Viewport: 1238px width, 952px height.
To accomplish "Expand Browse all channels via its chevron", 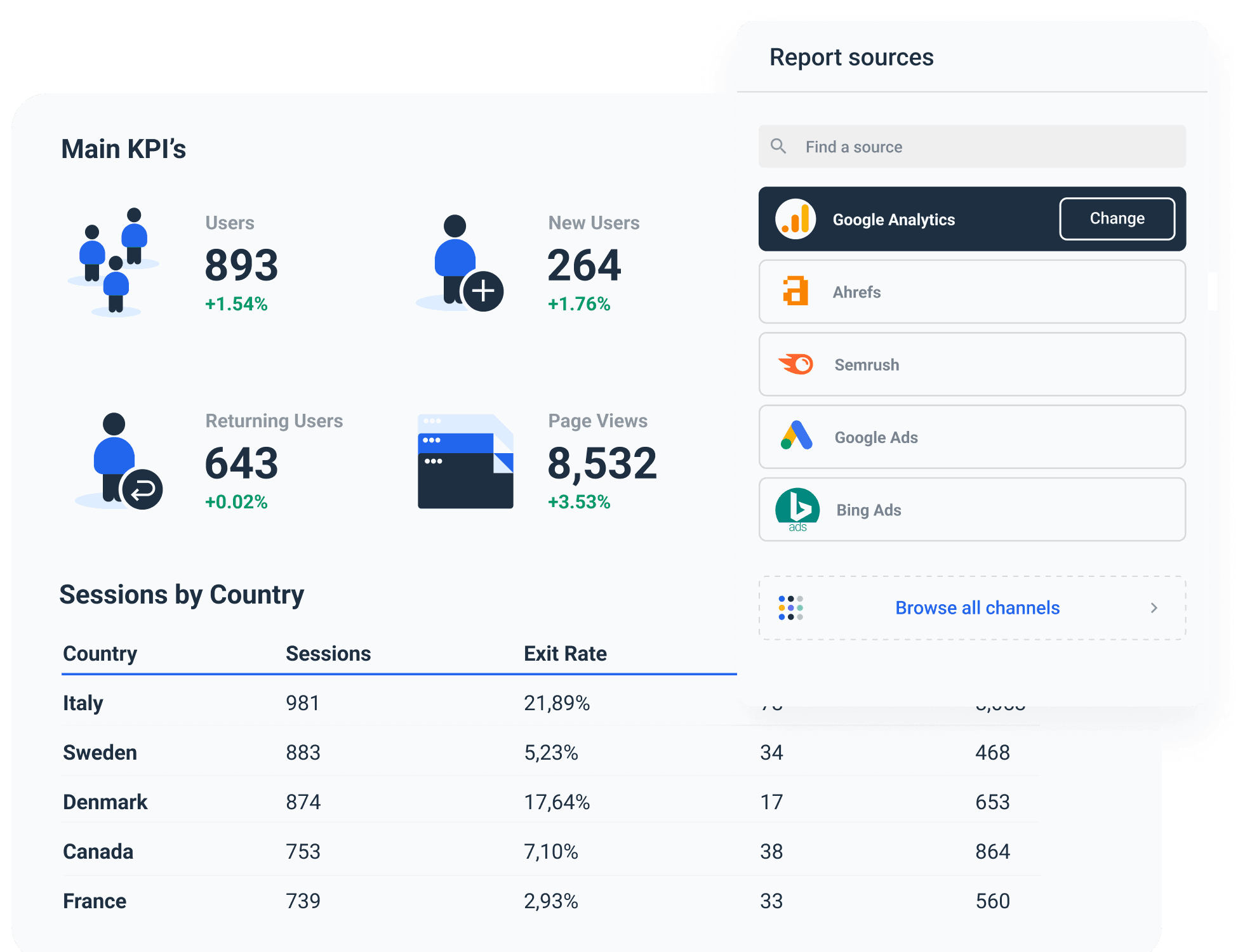I will [1154, 607].
